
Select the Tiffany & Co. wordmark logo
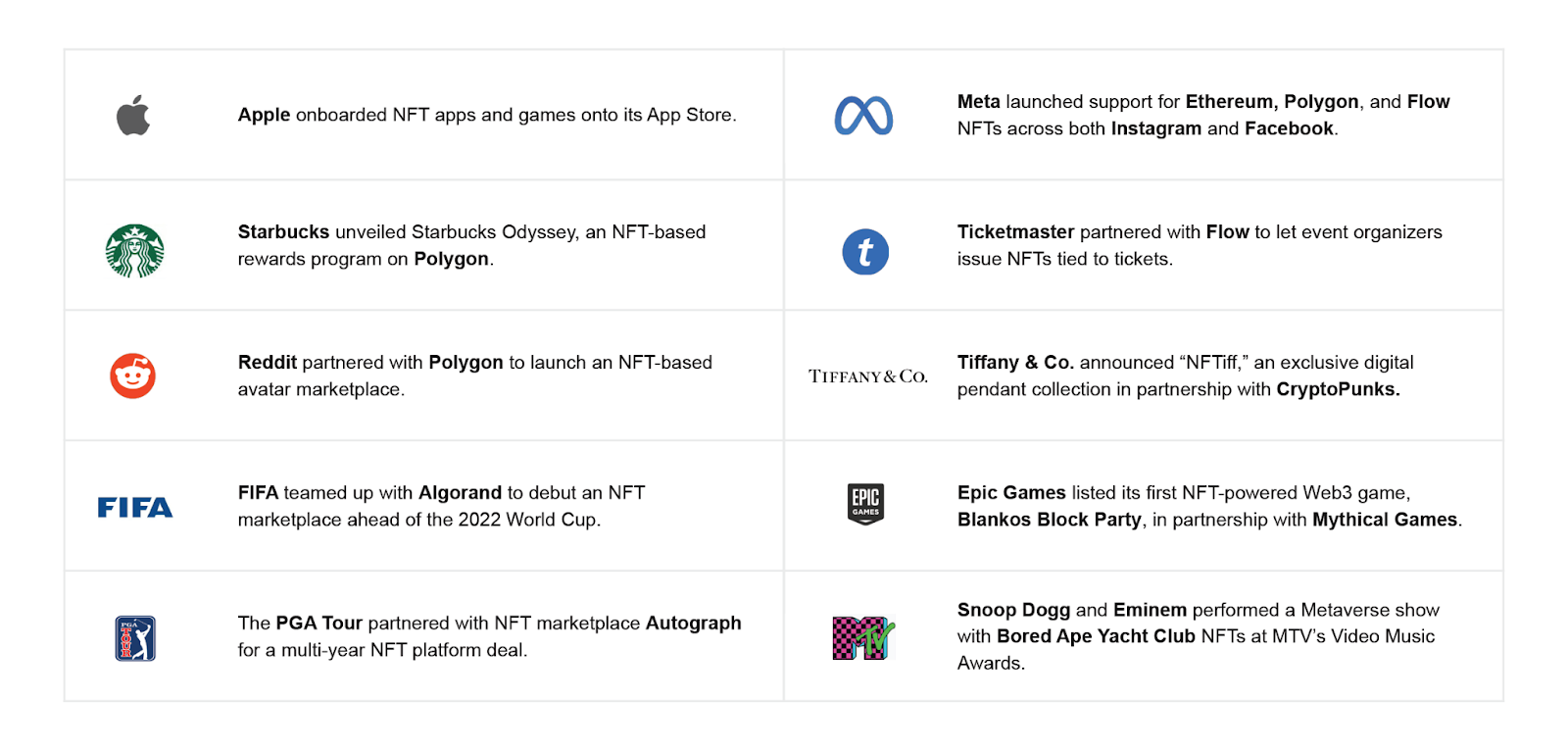(x=867, y=376)
